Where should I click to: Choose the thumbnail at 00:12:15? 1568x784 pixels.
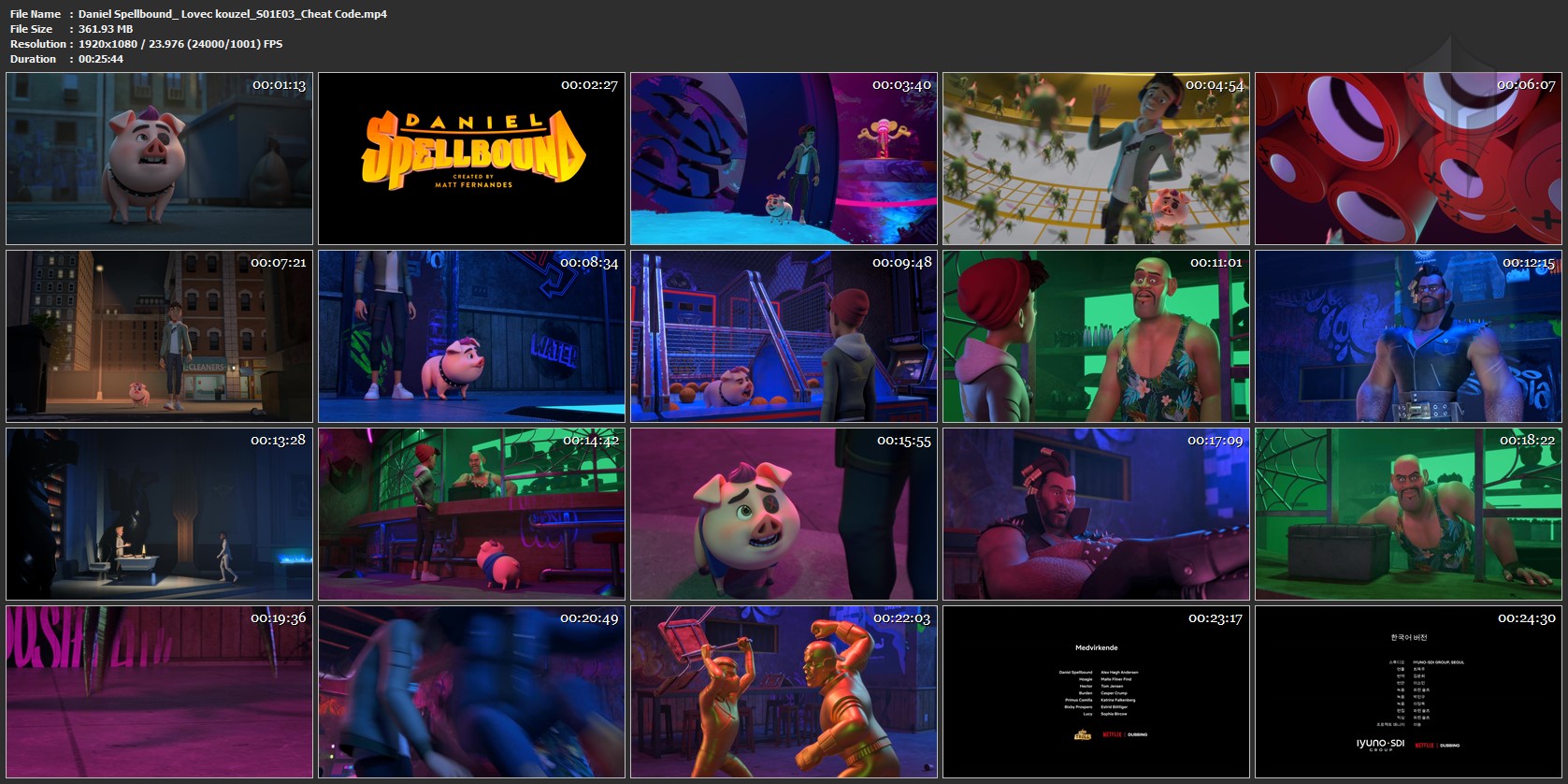1408,336
